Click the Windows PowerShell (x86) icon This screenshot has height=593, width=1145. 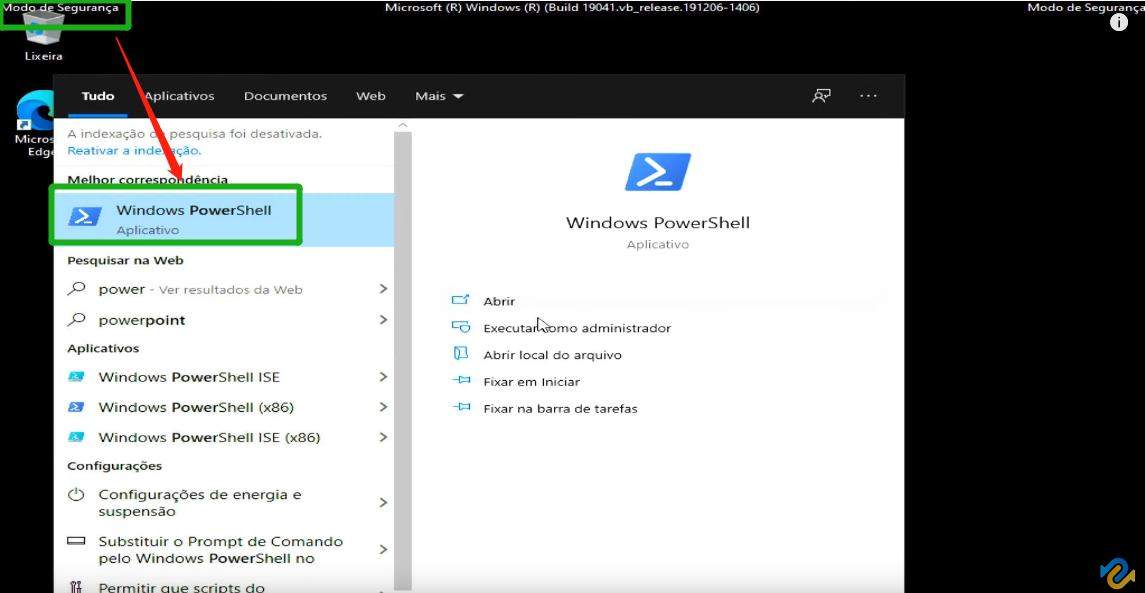point(76,407)
